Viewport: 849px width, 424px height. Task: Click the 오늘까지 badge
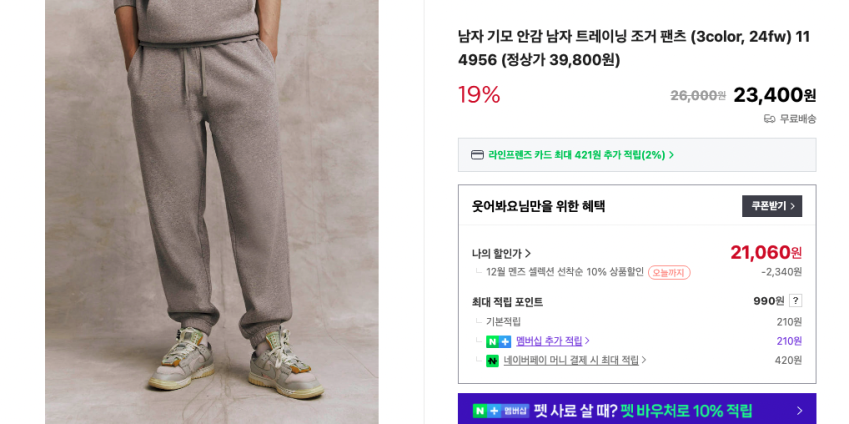point(669,272)
